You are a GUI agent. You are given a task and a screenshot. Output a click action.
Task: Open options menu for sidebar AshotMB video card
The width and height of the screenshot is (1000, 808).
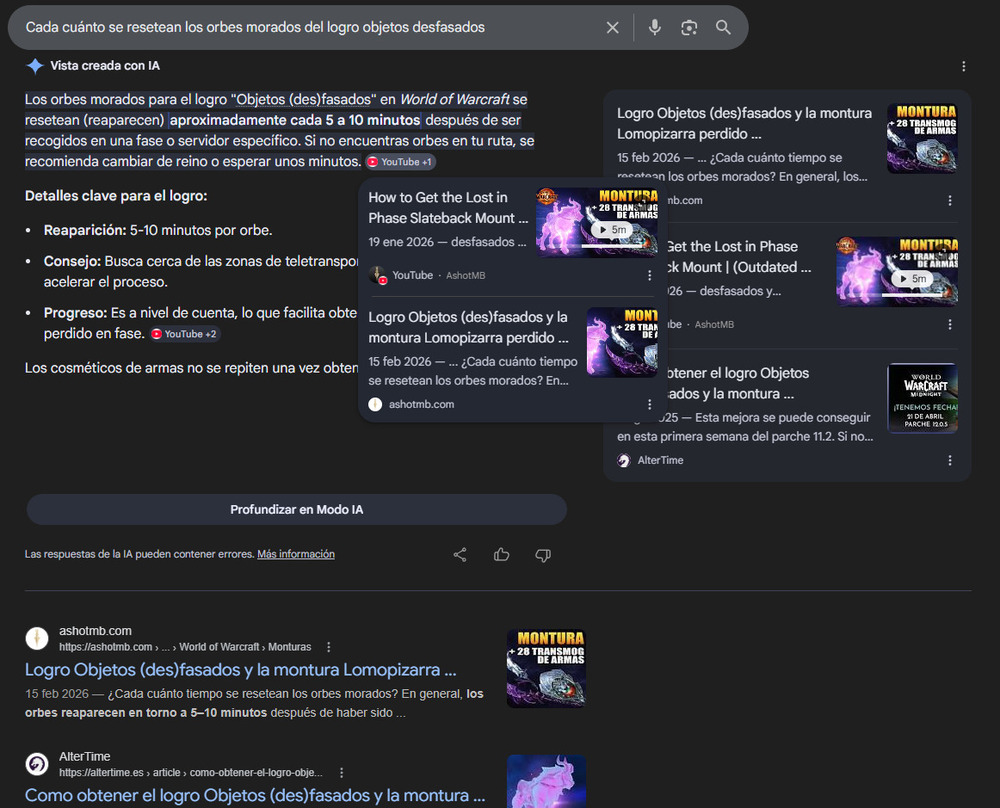click(950, 325)
